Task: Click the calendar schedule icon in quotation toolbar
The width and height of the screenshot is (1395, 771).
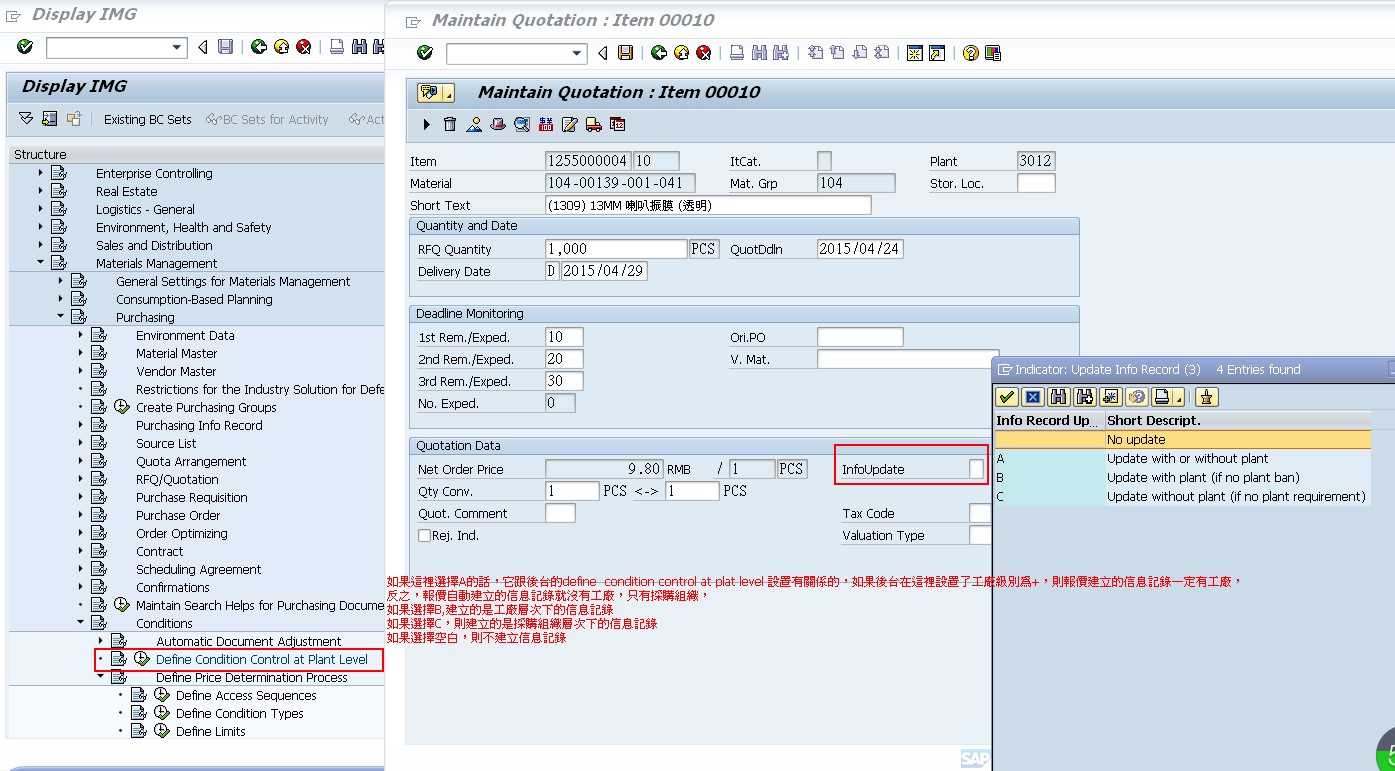Action: 618,124
